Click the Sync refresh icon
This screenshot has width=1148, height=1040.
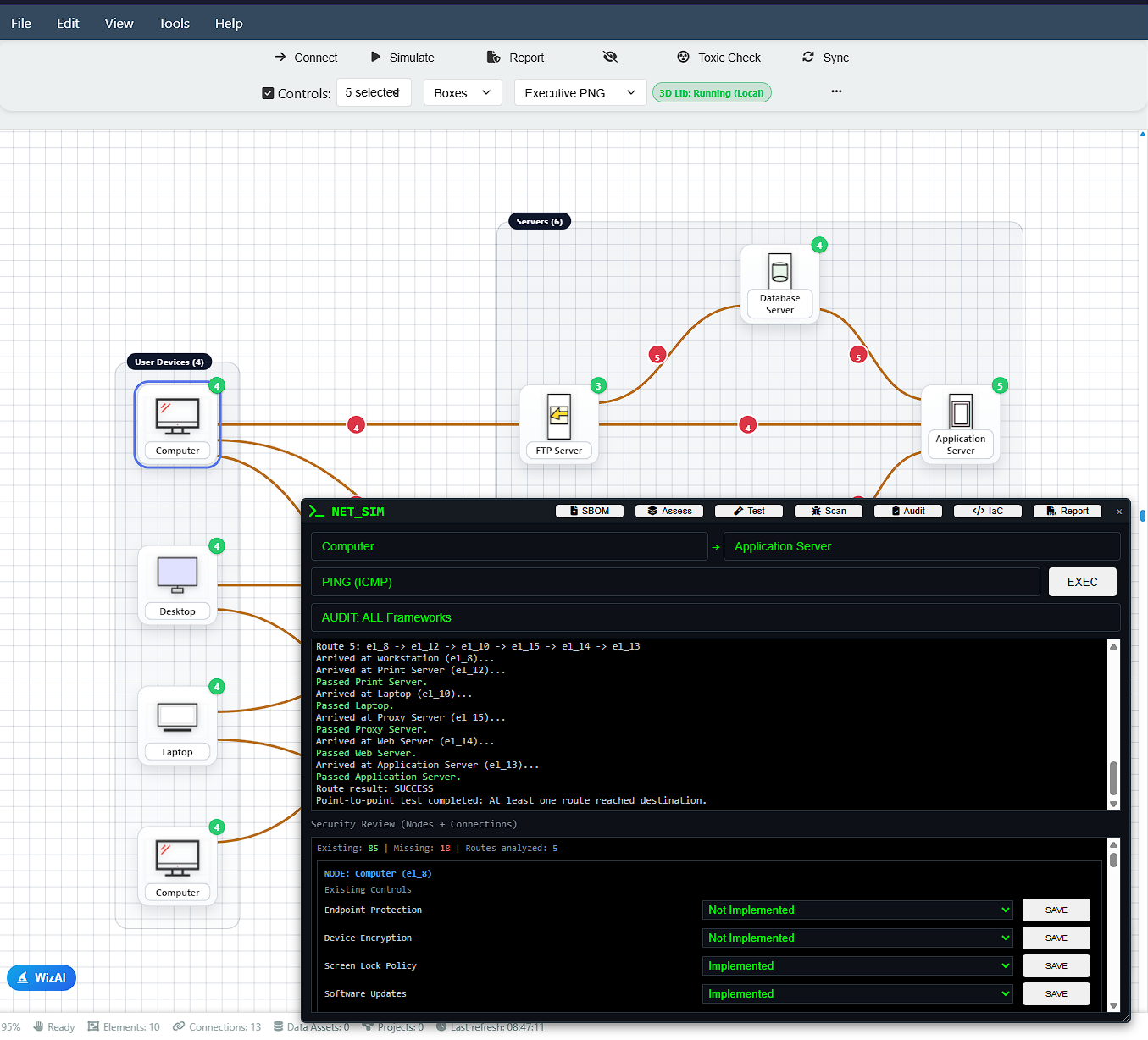pos(807,57)
